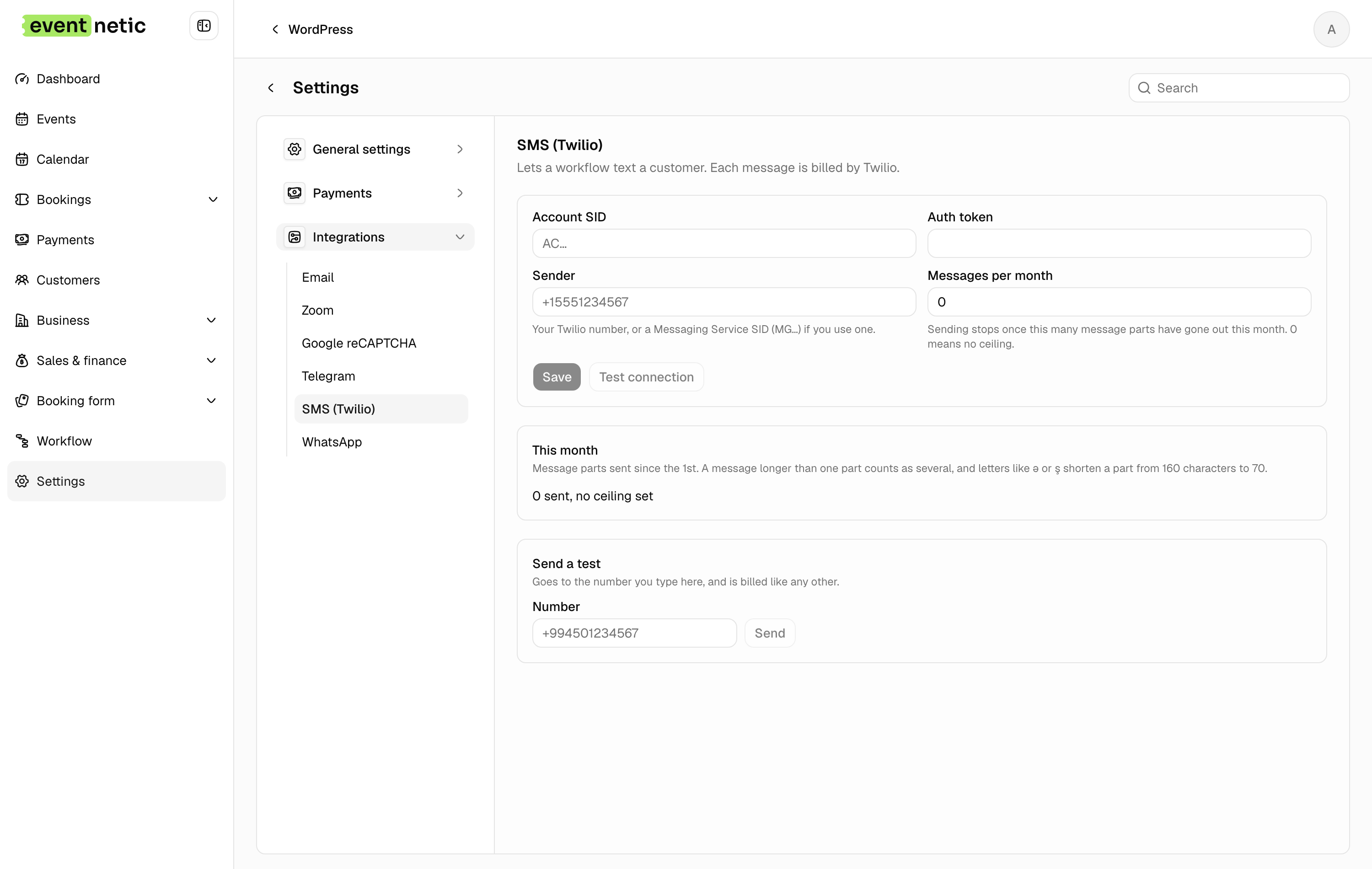The image size is (1372, 869).
Task: Click the 'Send a test' heading
Action: [x=566, y=563]
